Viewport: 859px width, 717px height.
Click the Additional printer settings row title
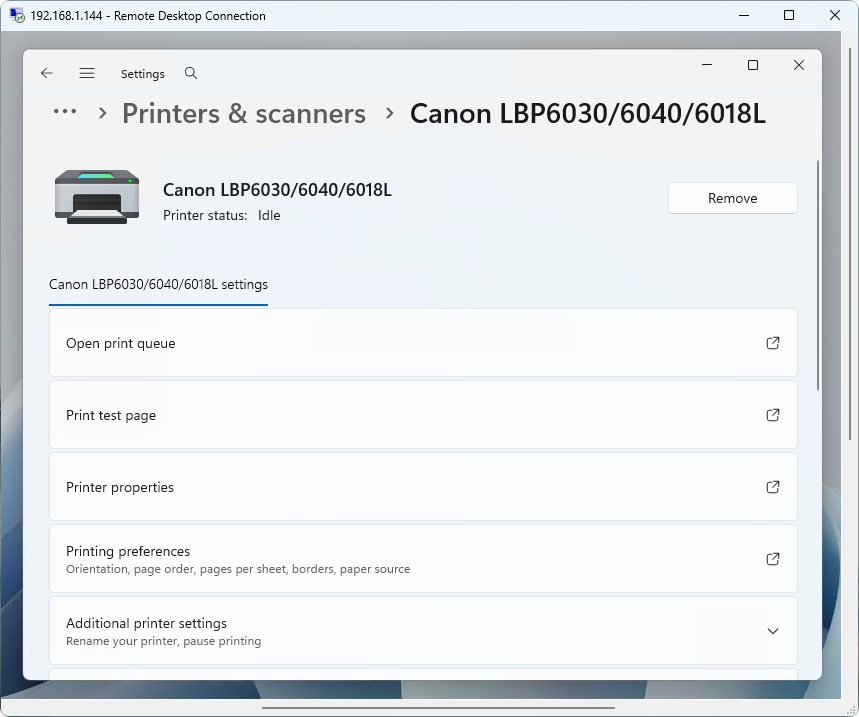pyautogui.click(x=146, y=623)
